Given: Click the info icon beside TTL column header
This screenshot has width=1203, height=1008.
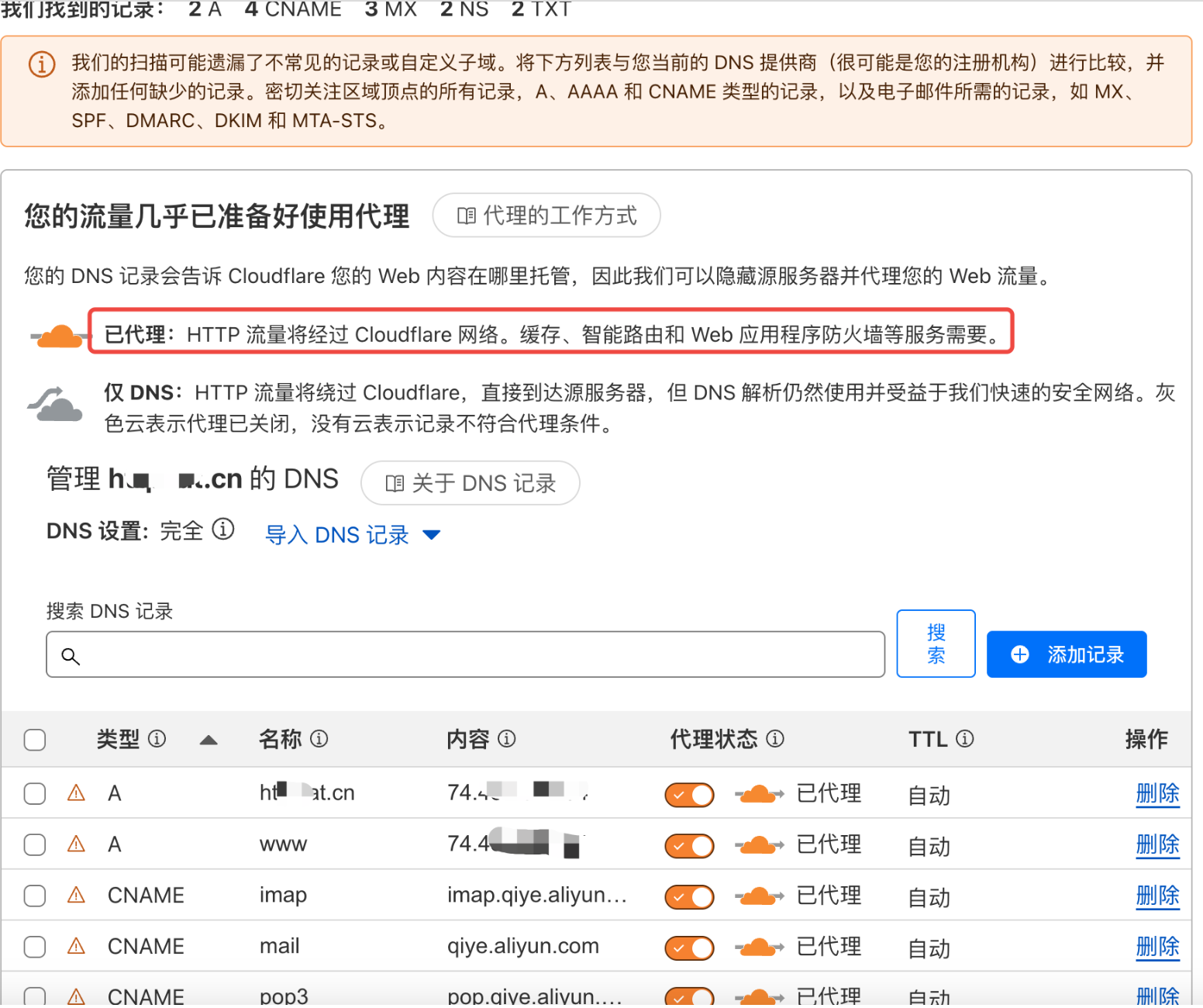Looking at the screenshot, I should click(965, 738).
